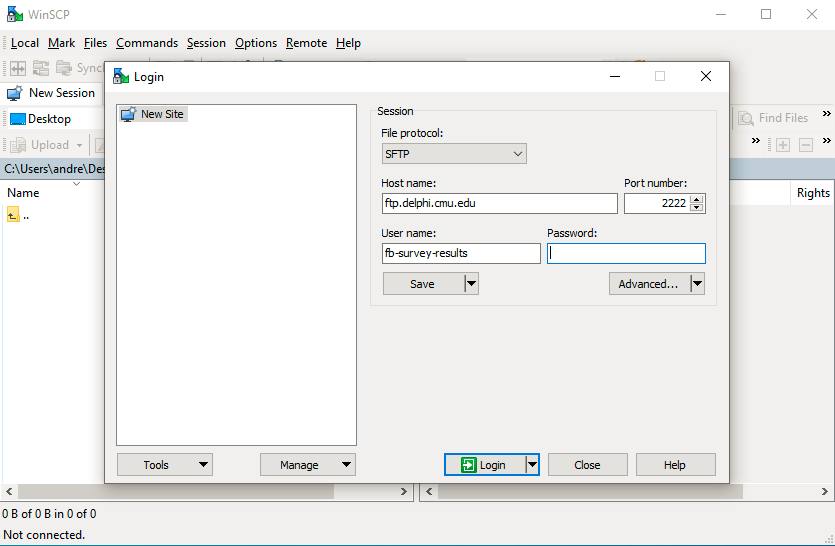Open the Help menu

coord(348,43)
